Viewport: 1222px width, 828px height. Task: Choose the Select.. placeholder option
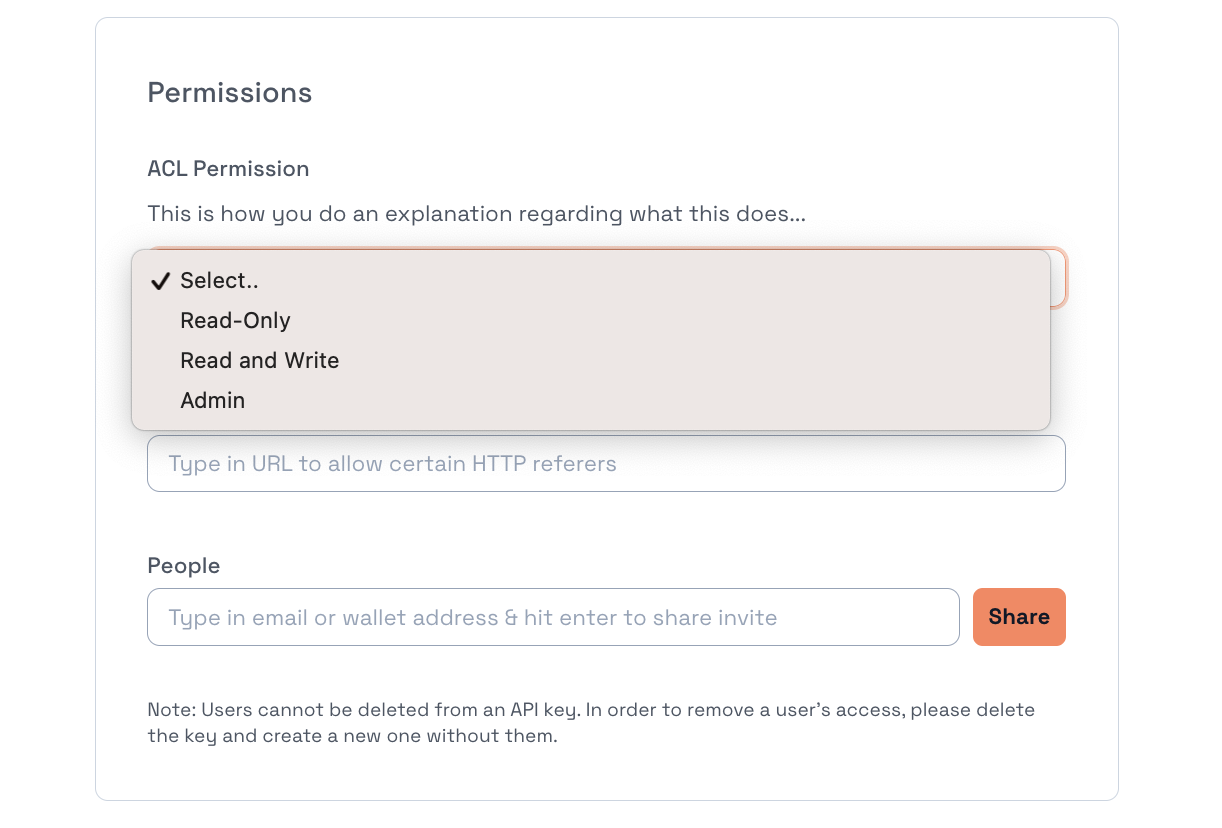tap(219, 281)
